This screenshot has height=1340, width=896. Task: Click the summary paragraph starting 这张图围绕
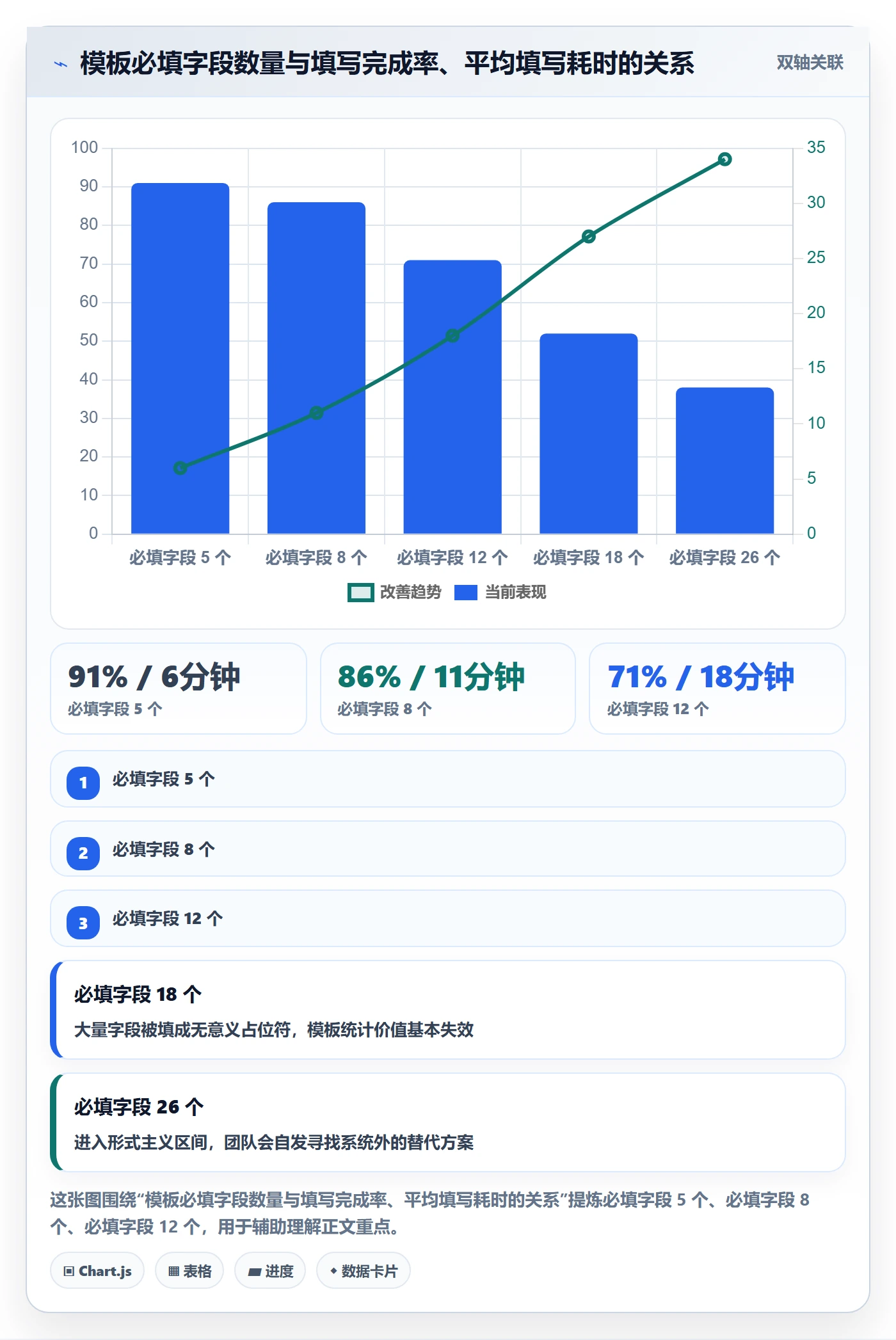(x=430, y=1213)
